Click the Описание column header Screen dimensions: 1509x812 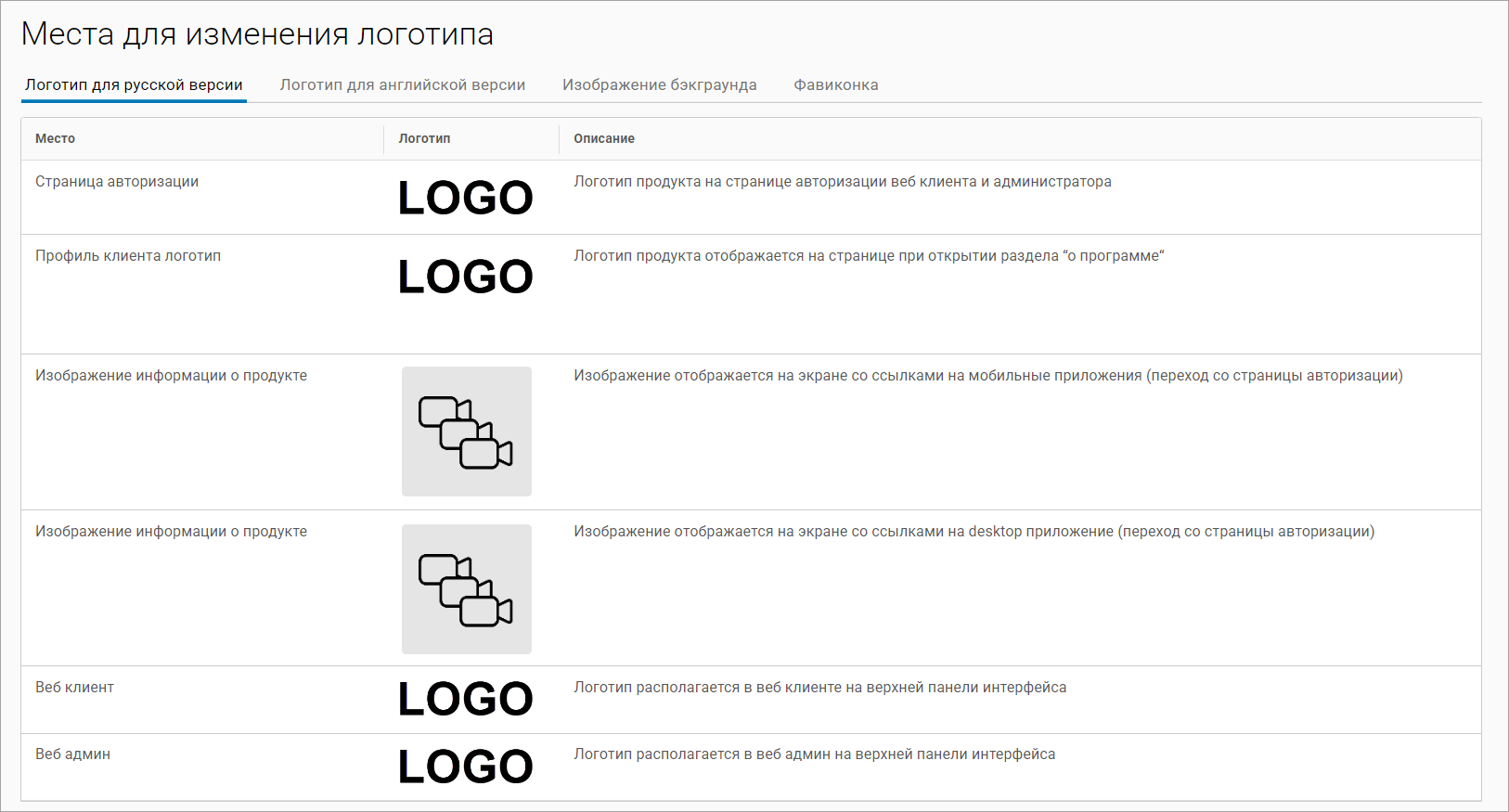[603, 138]
